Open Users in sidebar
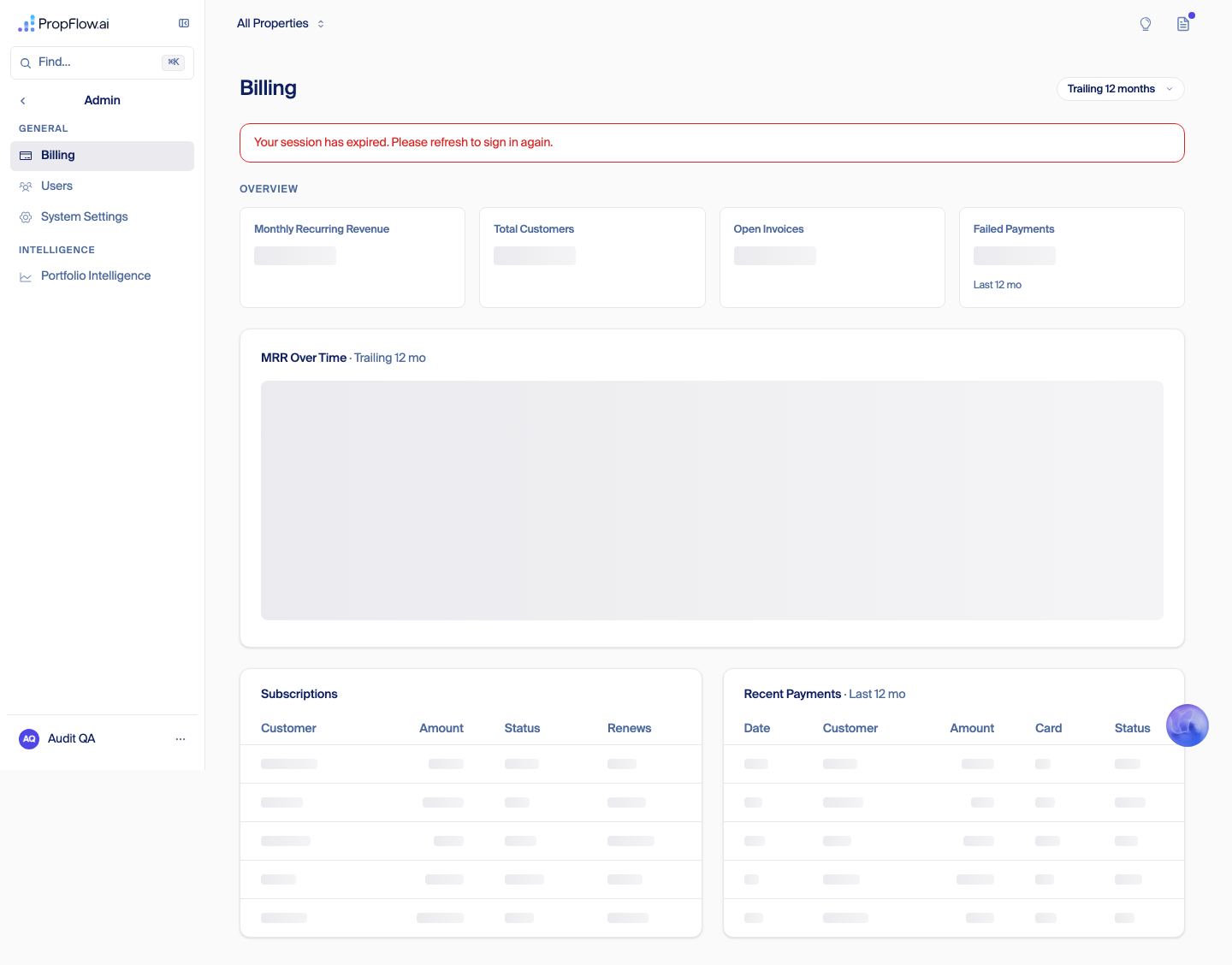This screenshot has width=1232, height=965. coord(102,186)
